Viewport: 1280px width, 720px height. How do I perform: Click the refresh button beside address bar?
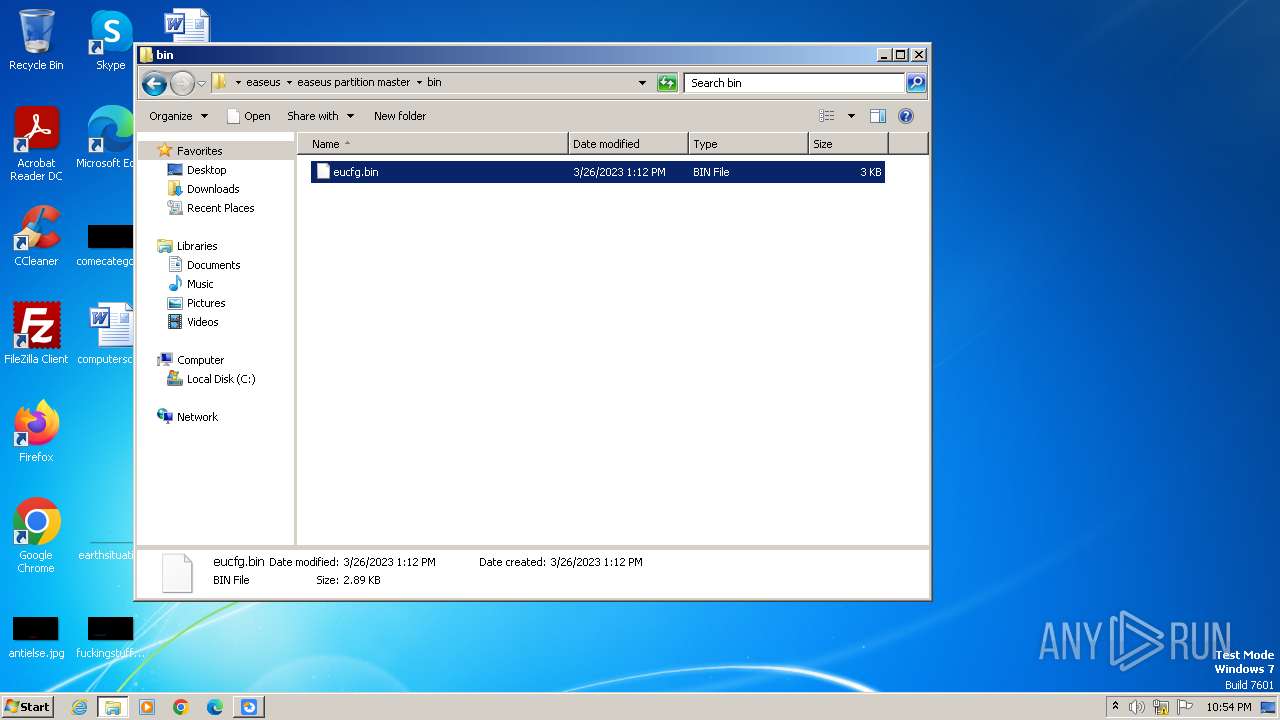click(667, 83)
